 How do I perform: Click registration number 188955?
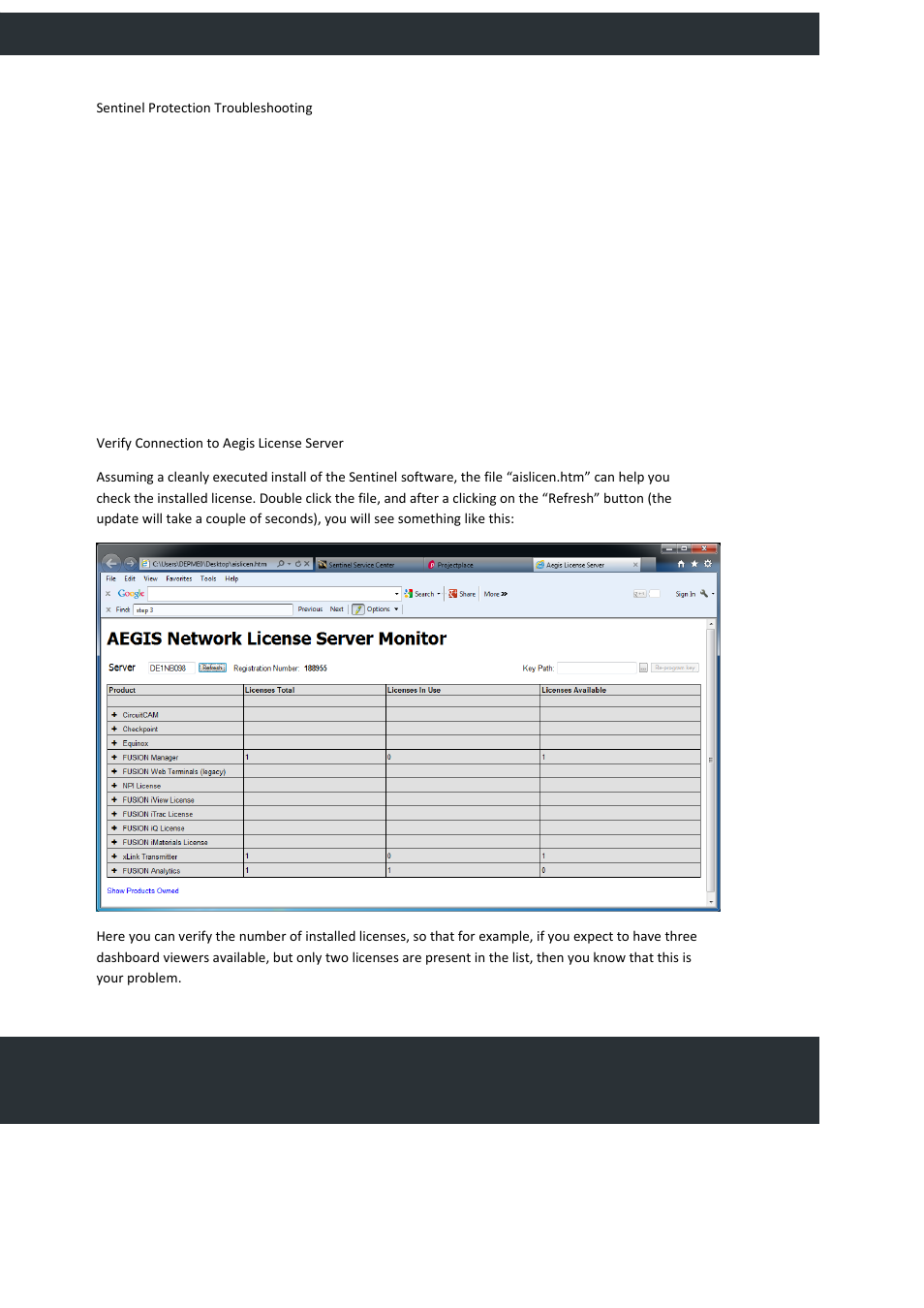tap(316, 668)
